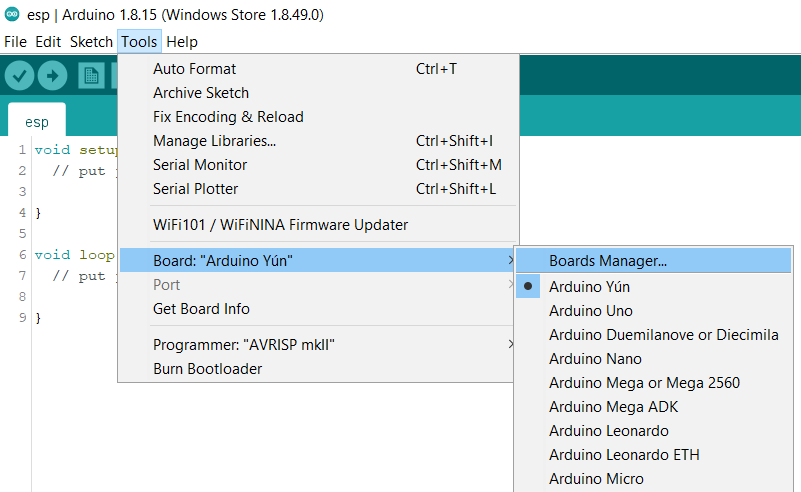Expand the Board: "Arduino Yún" submenu
801x492 pixels.
[x=316, y=261]
